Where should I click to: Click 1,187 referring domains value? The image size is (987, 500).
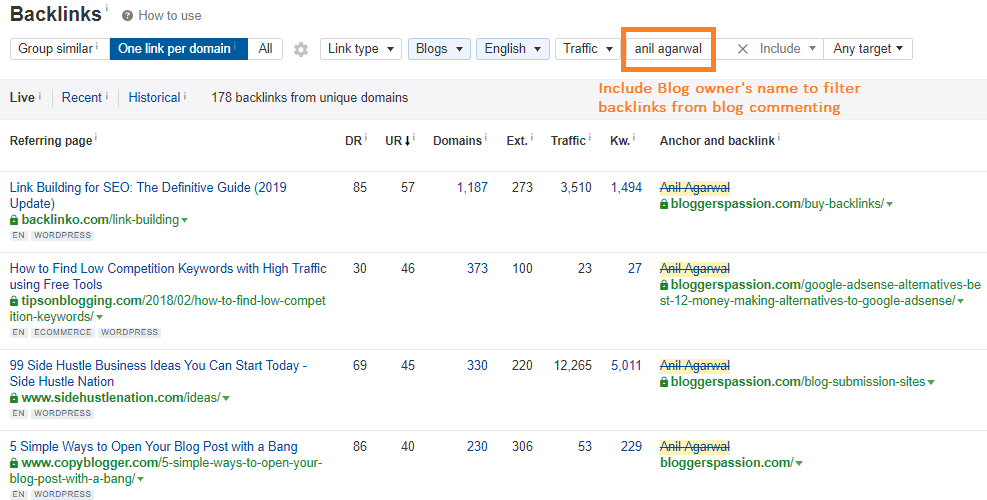tap(472, 187)
